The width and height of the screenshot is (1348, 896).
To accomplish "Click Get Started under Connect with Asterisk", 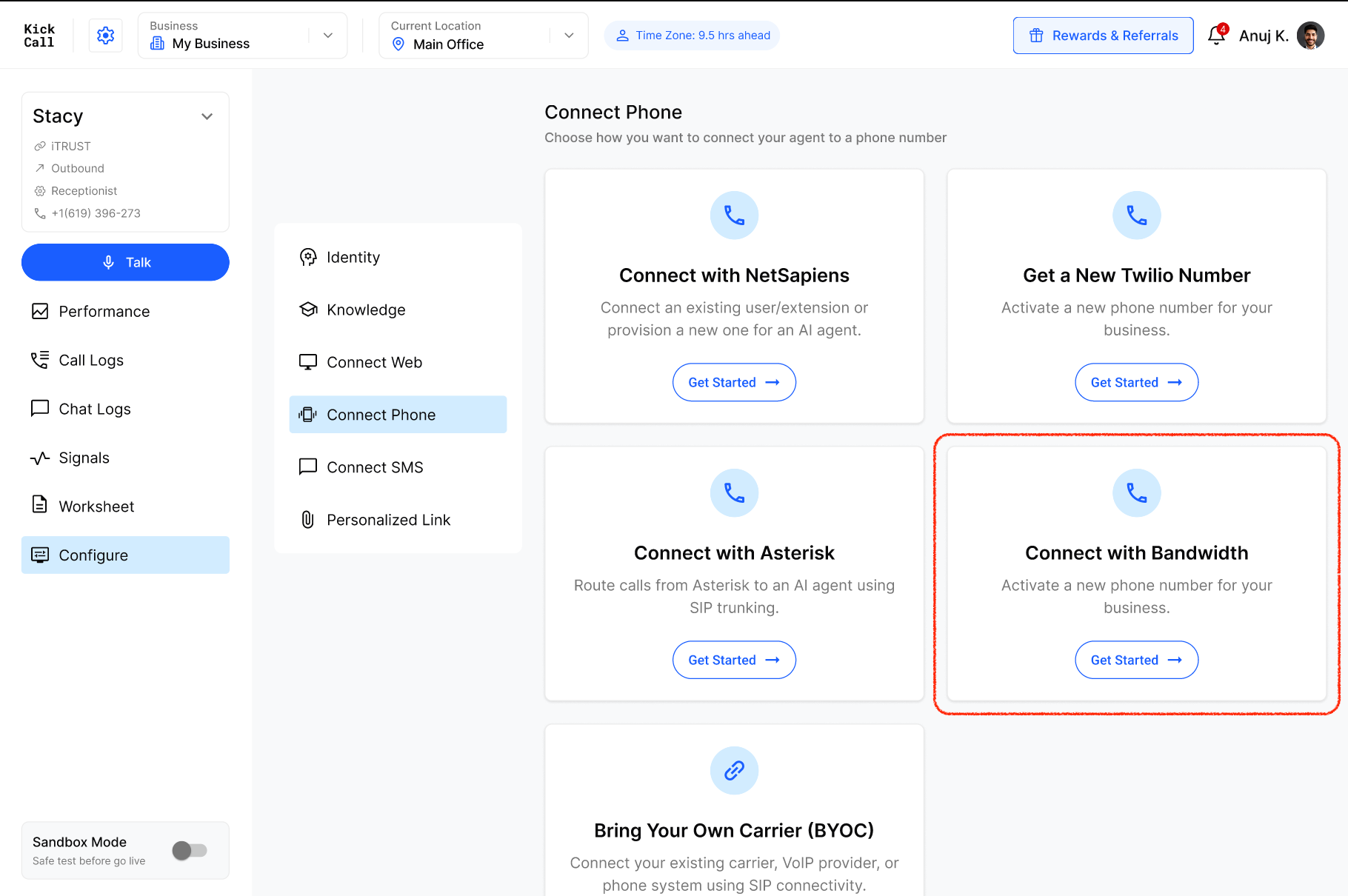I will 734,660.
